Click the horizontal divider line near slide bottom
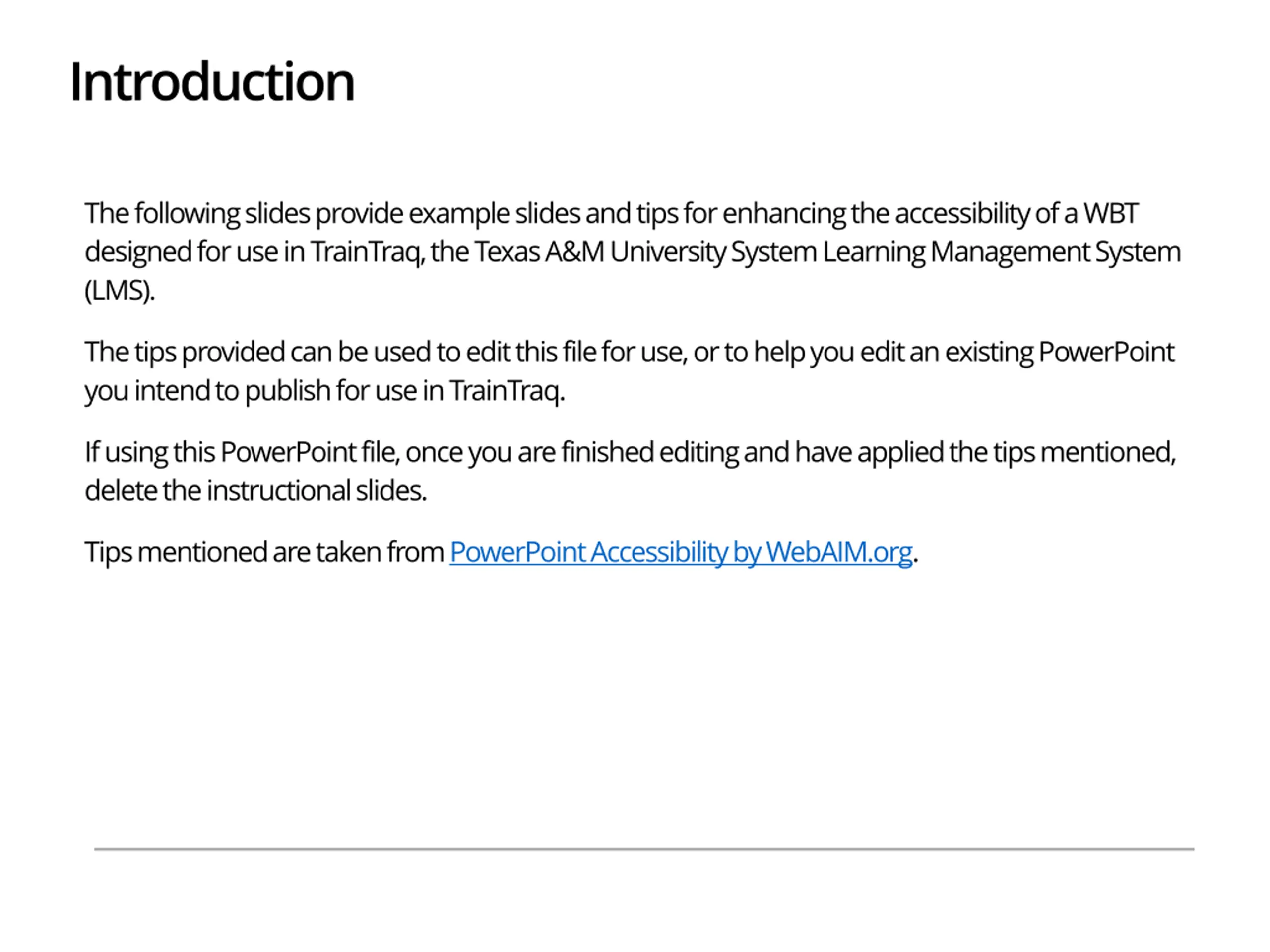This screenshot has height=952, width=1270. click(x=644, y=849)
